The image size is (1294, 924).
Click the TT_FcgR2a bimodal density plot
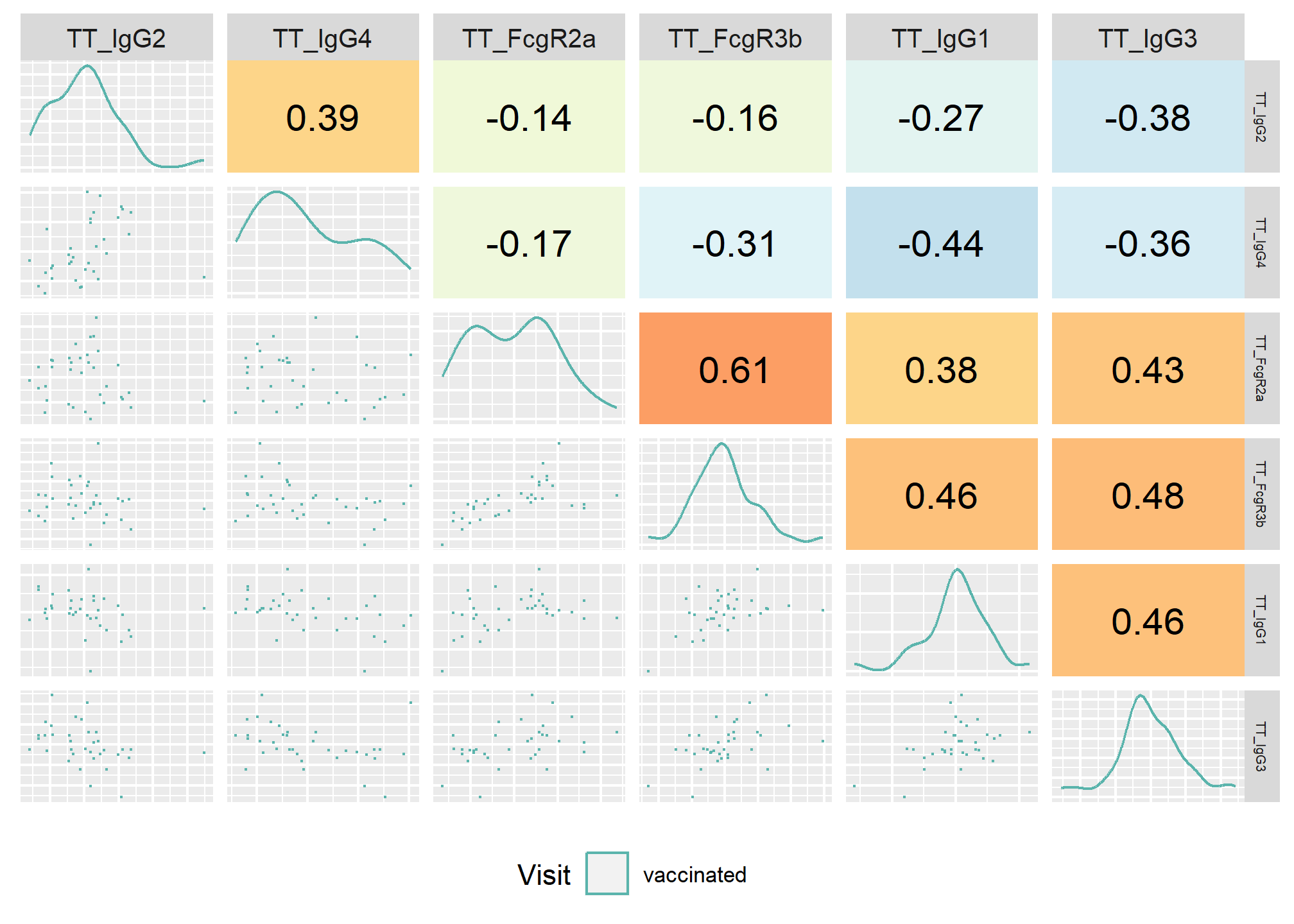(x=529, y=368)
